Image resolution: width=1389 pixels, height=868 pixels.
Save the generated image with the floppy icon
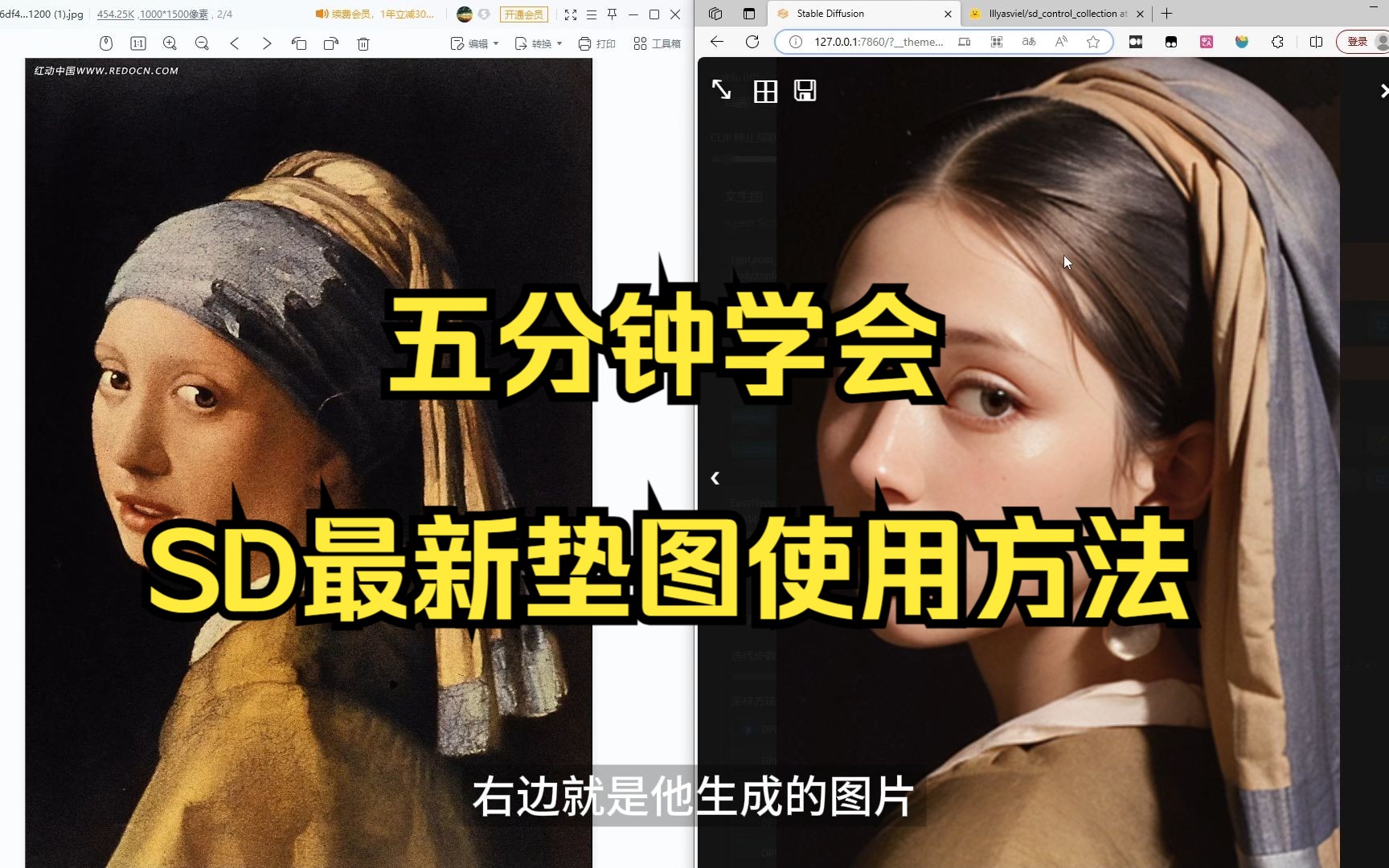point(807,91)
